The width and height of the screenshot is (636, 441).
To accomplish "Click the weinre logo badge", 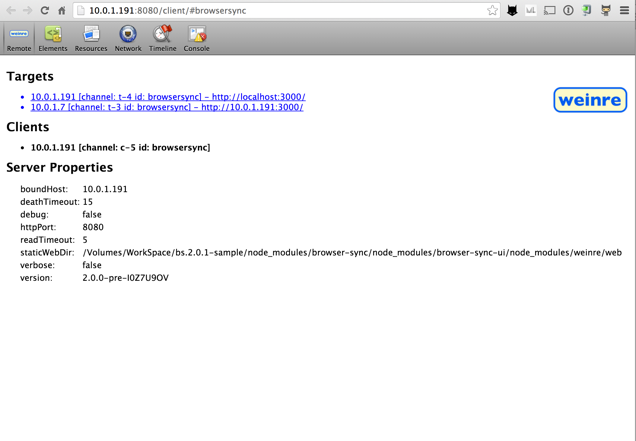I will pos(590,100).
